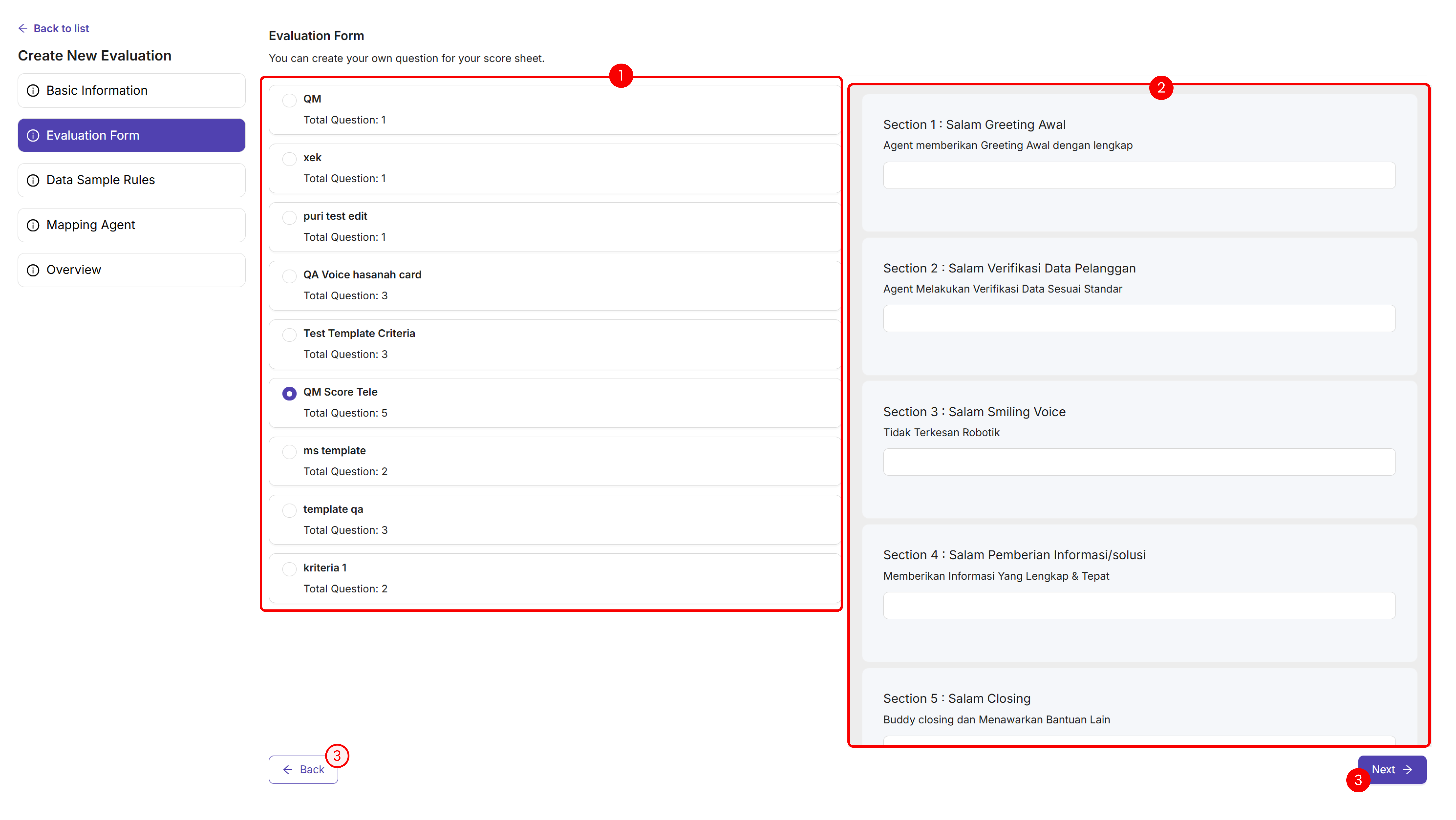The width and height of the screenshot is (1456, 820).
Task: Click the Overview step info icon
Action: point(33,270)
